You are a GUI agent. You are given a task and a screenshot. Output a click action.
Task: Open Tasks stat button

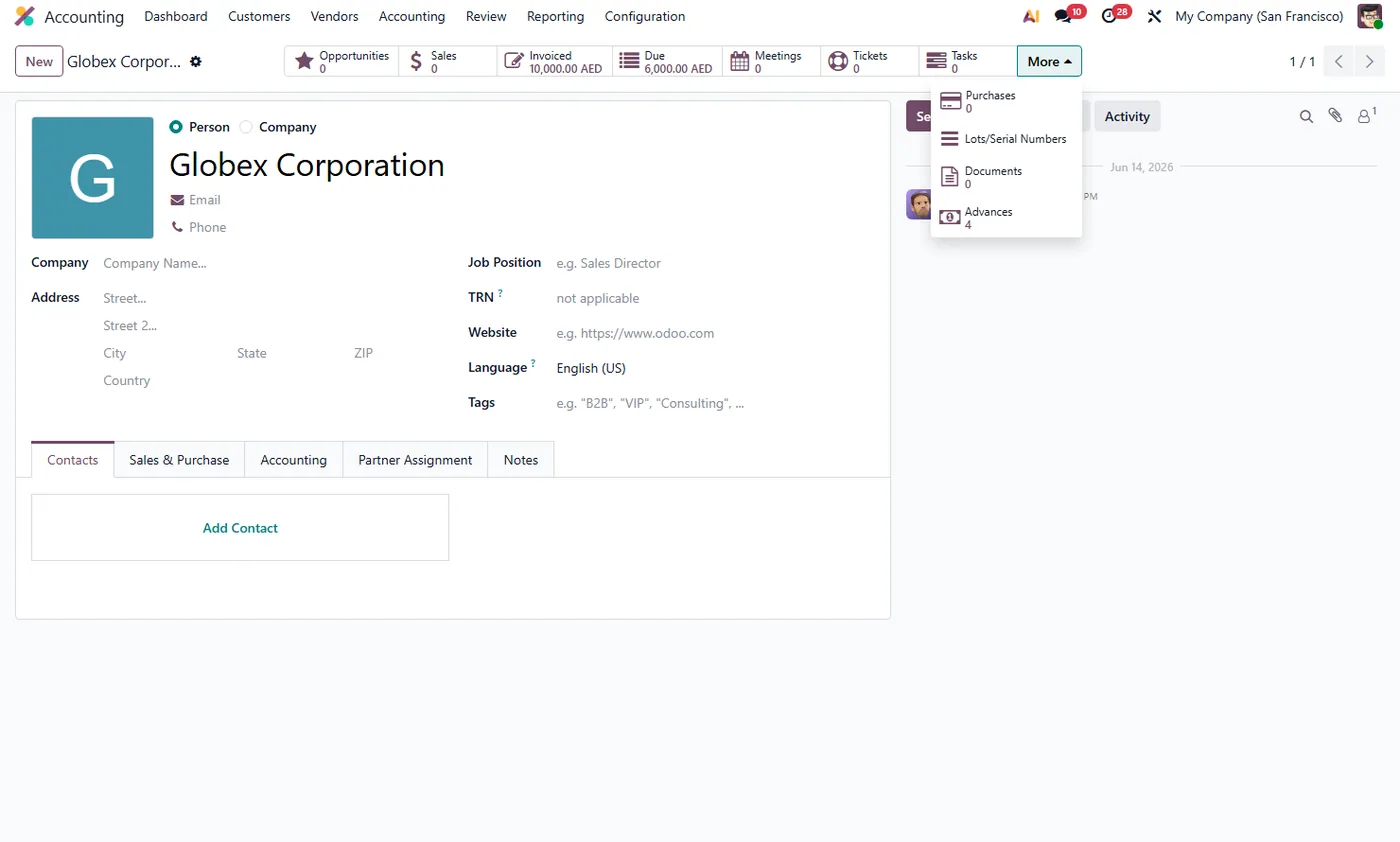tap(967, 62)
